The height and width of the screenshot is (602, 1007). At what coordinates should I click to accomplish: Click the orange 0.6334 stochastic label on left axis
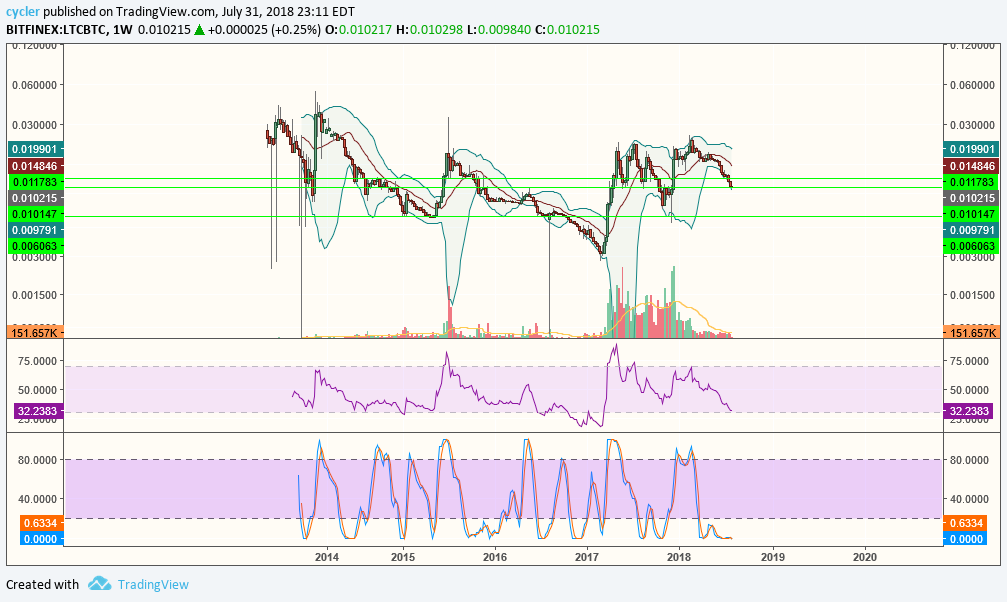coord(42,523)
